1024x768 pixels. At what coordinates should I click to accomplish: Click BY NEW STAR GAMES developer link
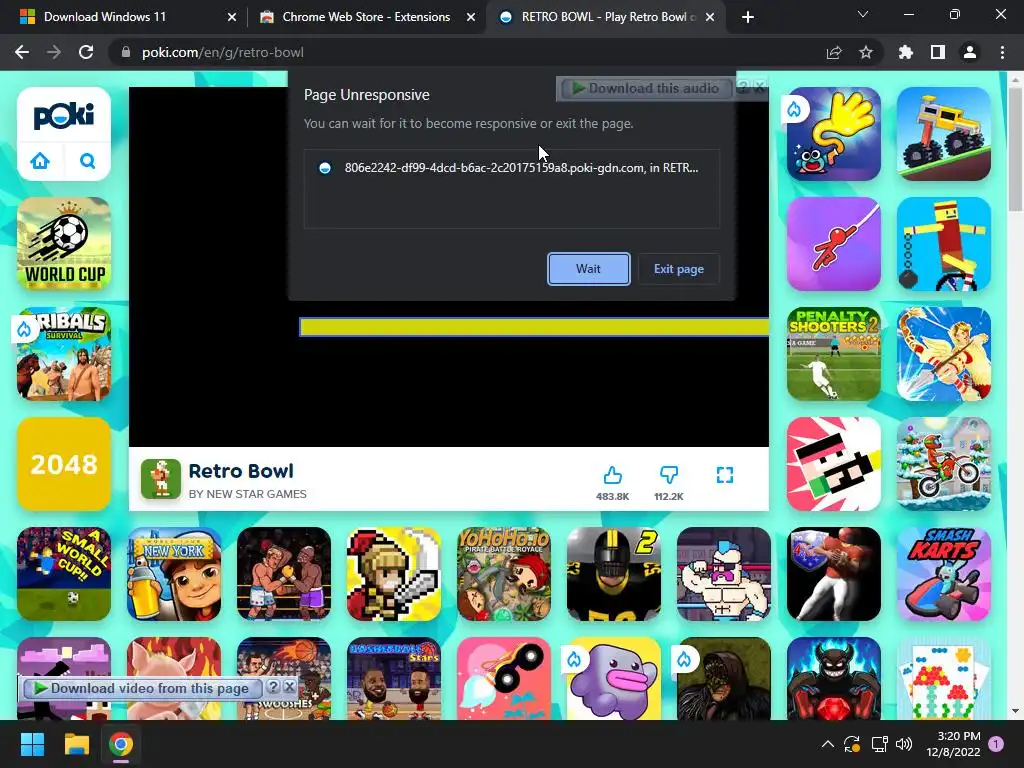(248, 494)
